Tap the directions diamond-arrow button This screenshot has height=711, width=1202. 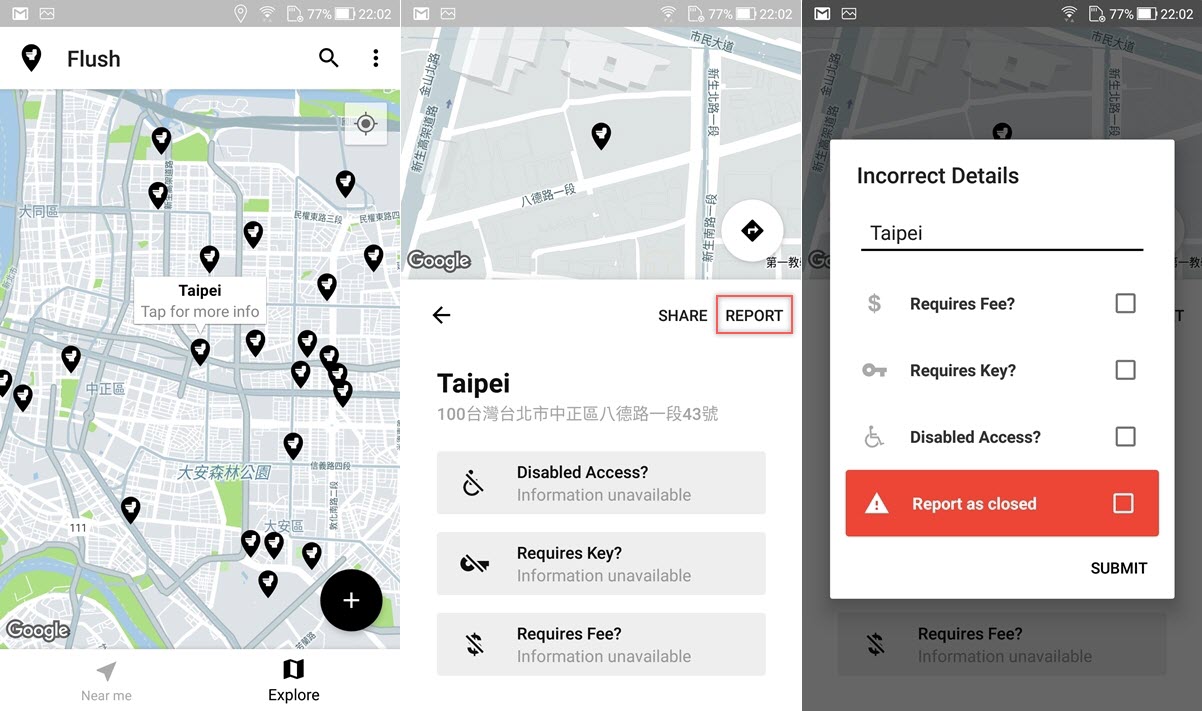click(752, 231)
